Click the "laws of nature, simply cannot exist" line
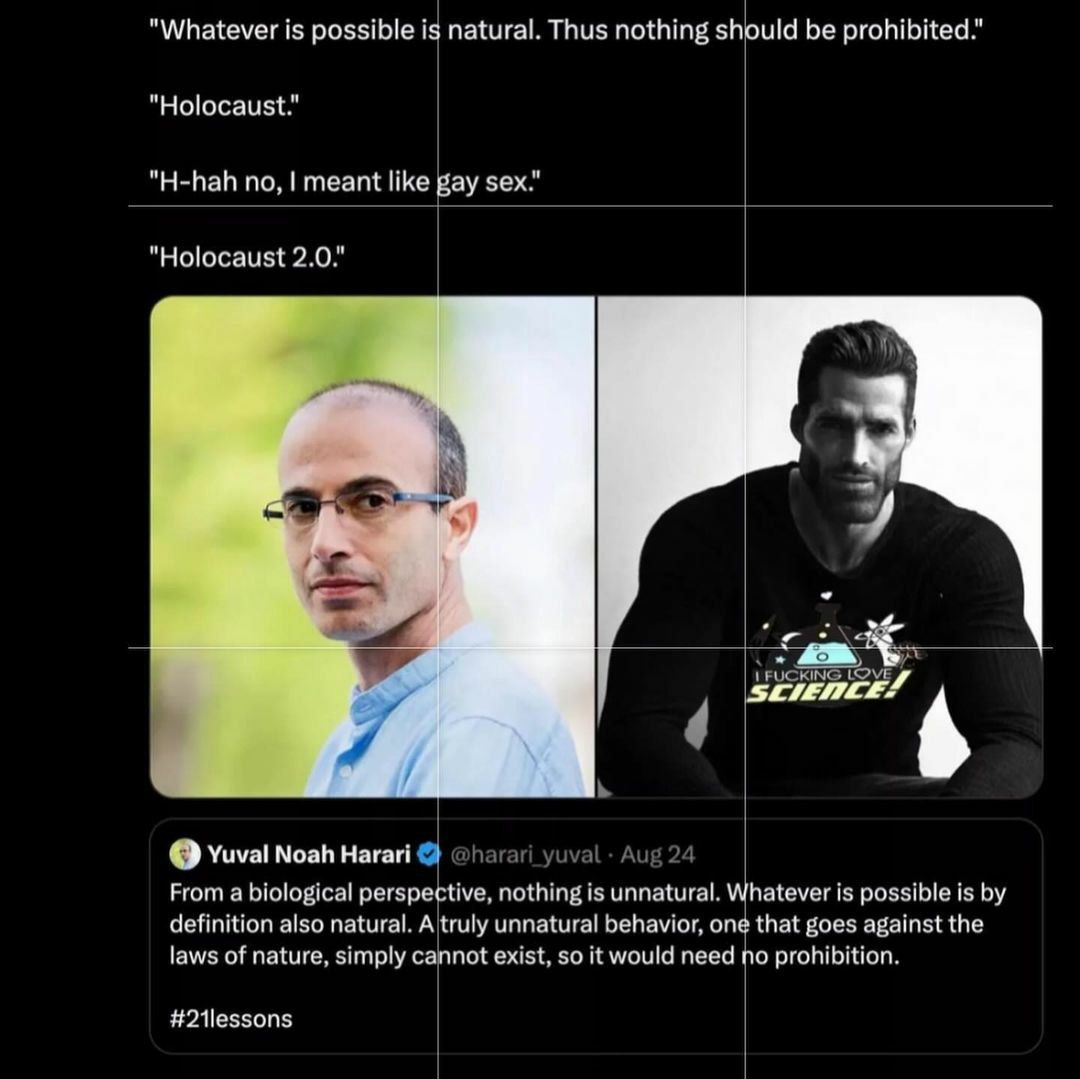Screen dimensions: 1080x1079 (534, 956)
